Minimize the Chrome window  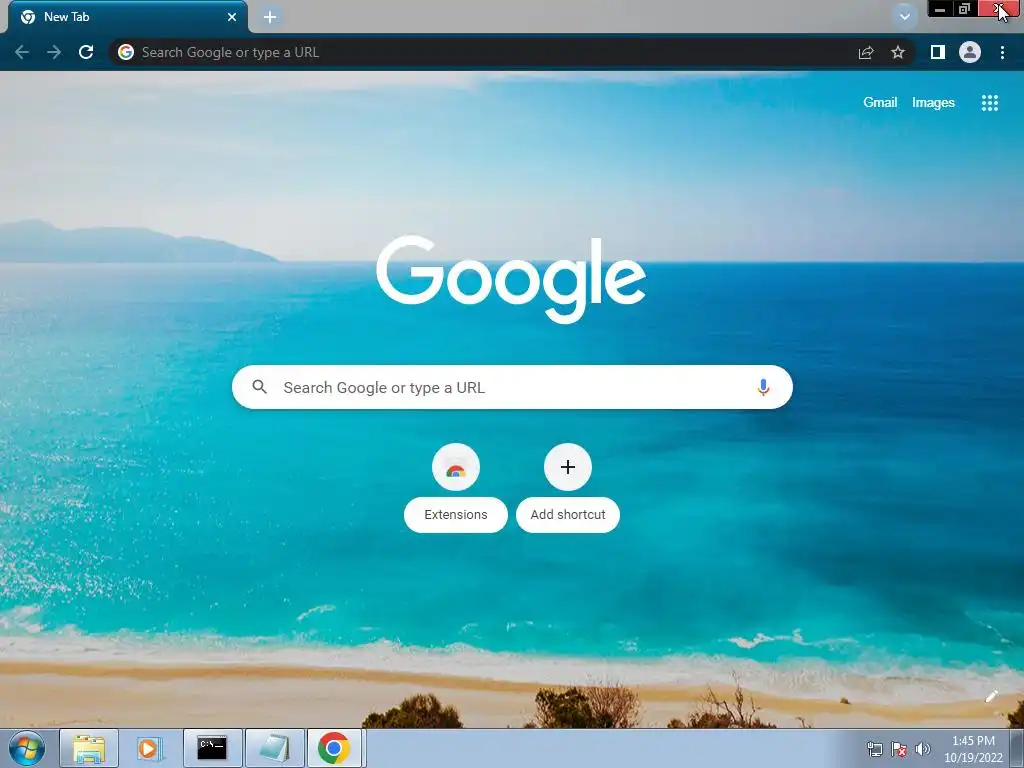(x=940, y=8)
